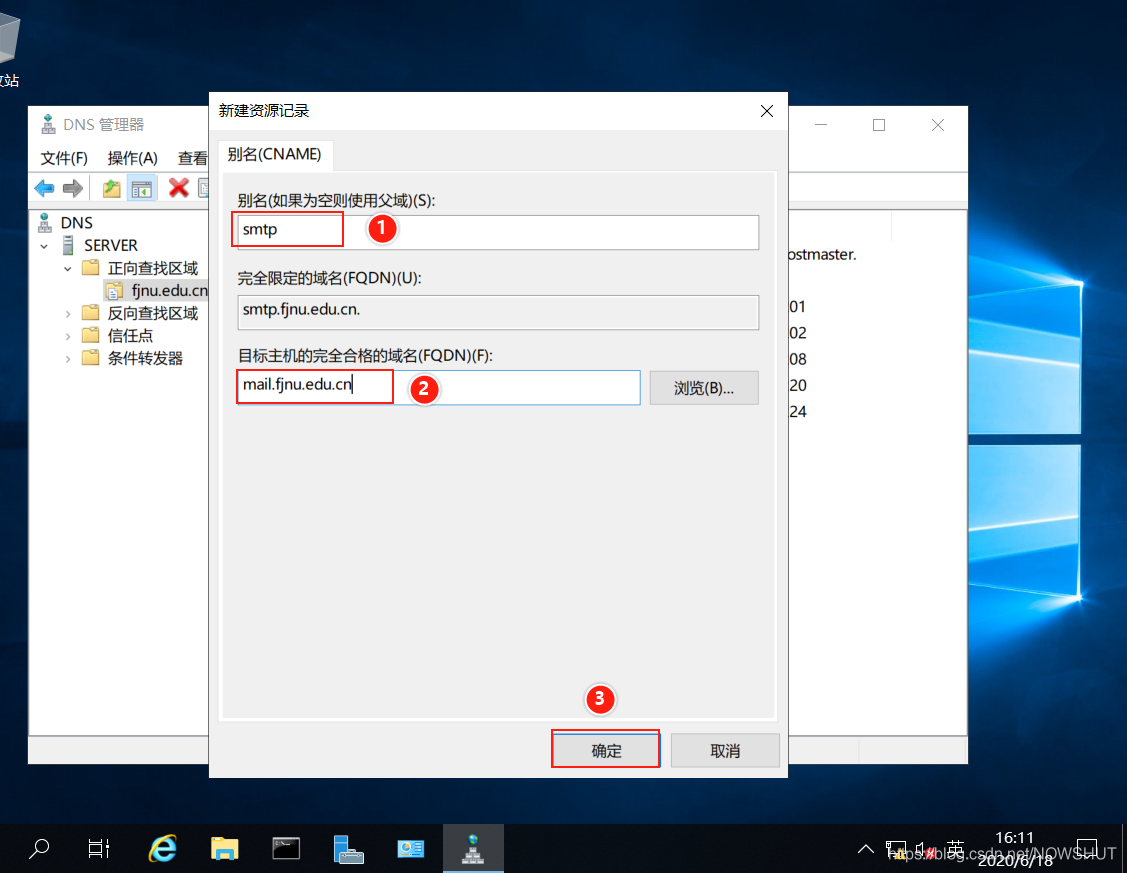This screenshot has width=1127, height=873.
Task: Click the blue Back arrow in DNS toolbar
Action: (x=44, y=188)
